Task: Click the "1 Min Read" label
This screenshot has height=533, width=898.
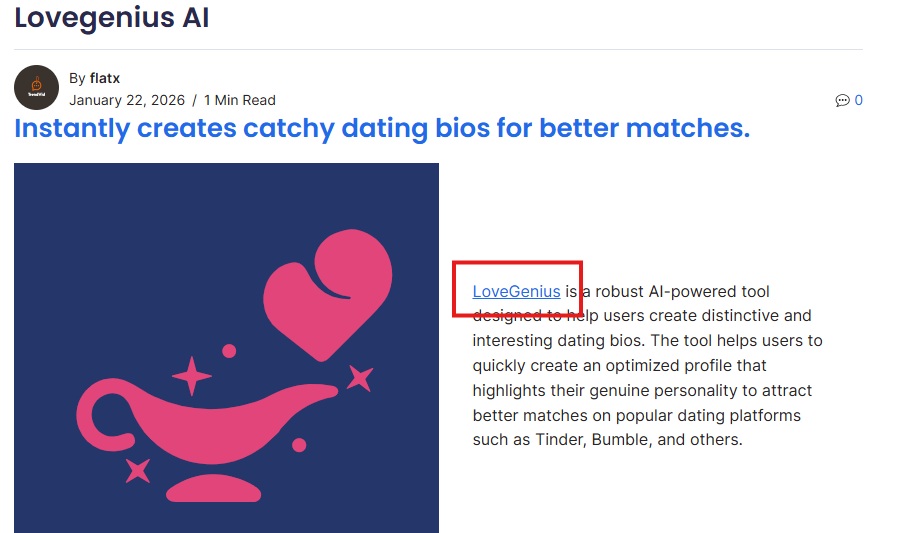Action: click(240, 100)
